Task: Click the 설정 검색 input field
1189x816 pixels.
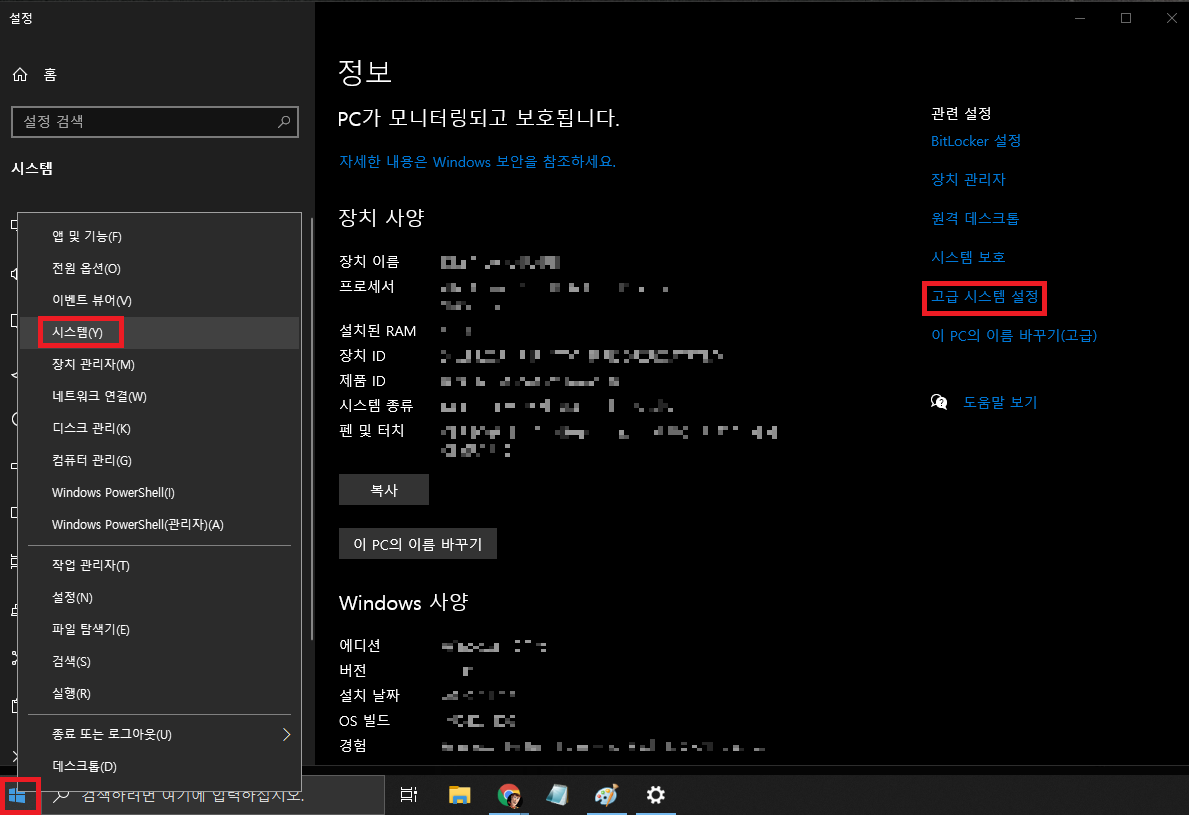Action: (x=155, y=122)
